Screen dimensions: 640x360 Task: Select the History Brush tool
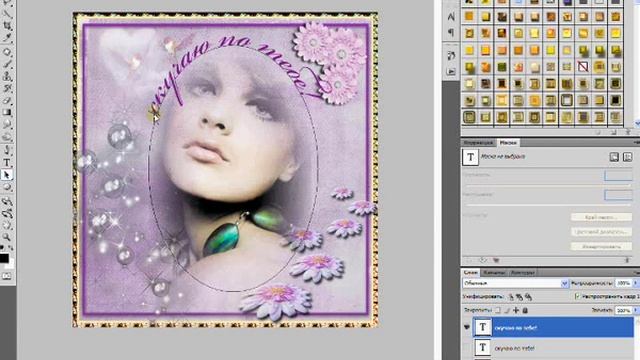(7, 88)
